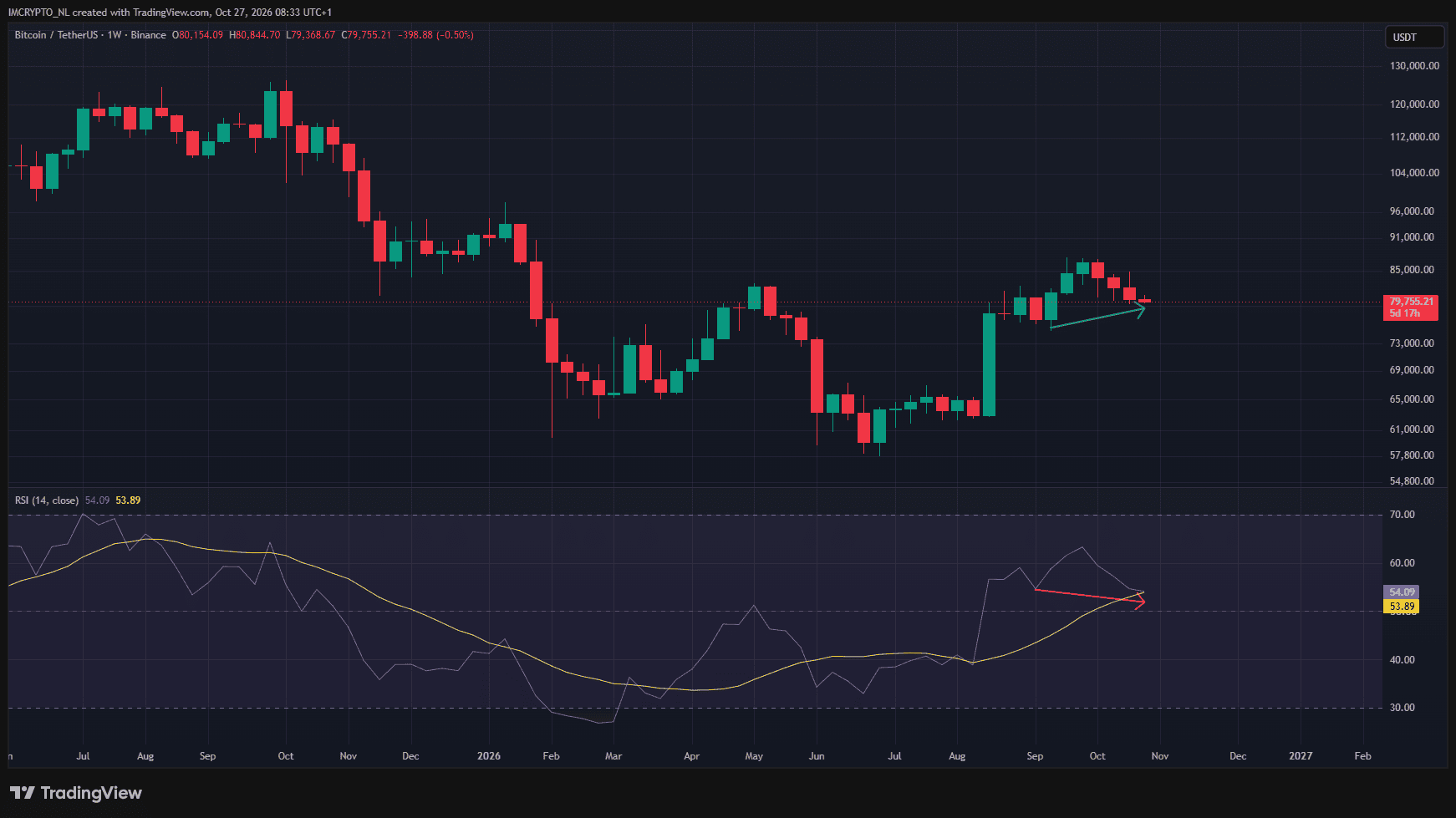Viewport: 1456px width, 818px height.
Task: Click the change value -398.88 (-0.50%)
Action: pos(435,35)
